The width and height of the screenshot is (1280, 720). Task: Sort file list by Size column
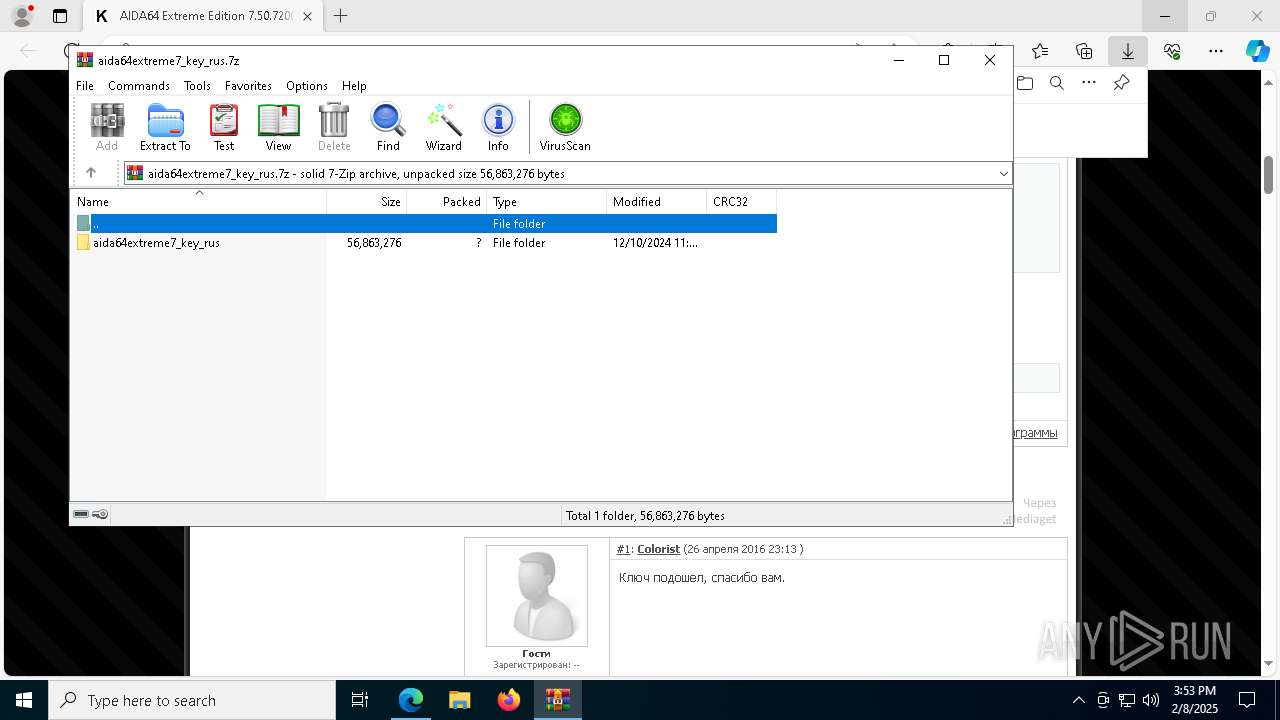[x=366, y=202]
